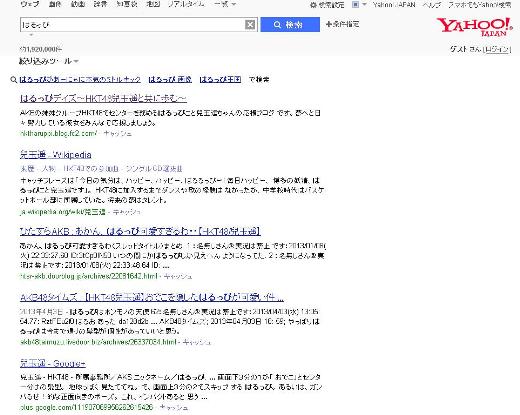Click the blue search button

point(290,24)
